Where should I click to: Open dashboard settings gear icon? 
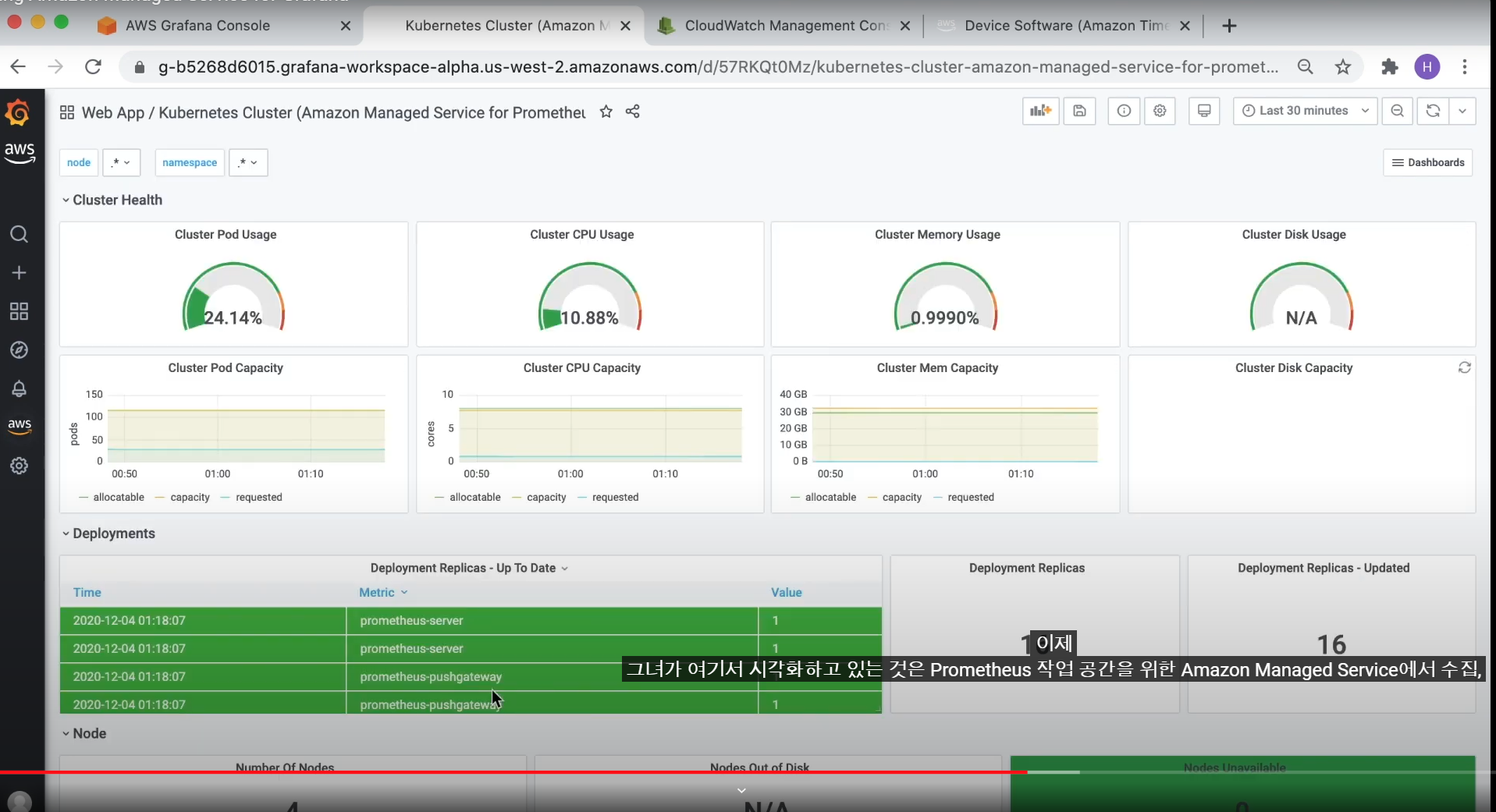[x=1160, y=111]
